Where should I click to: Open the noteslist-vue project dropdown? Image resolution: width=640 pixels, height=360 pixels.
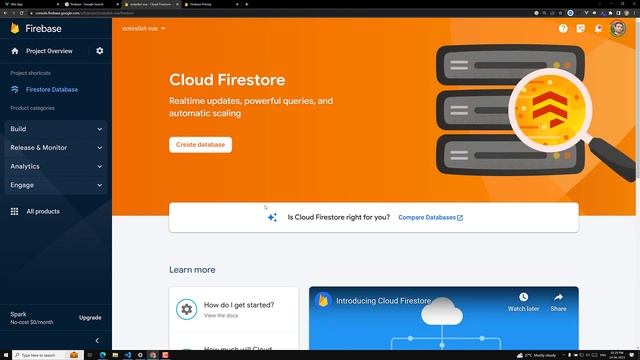click(x=144, y=29)
